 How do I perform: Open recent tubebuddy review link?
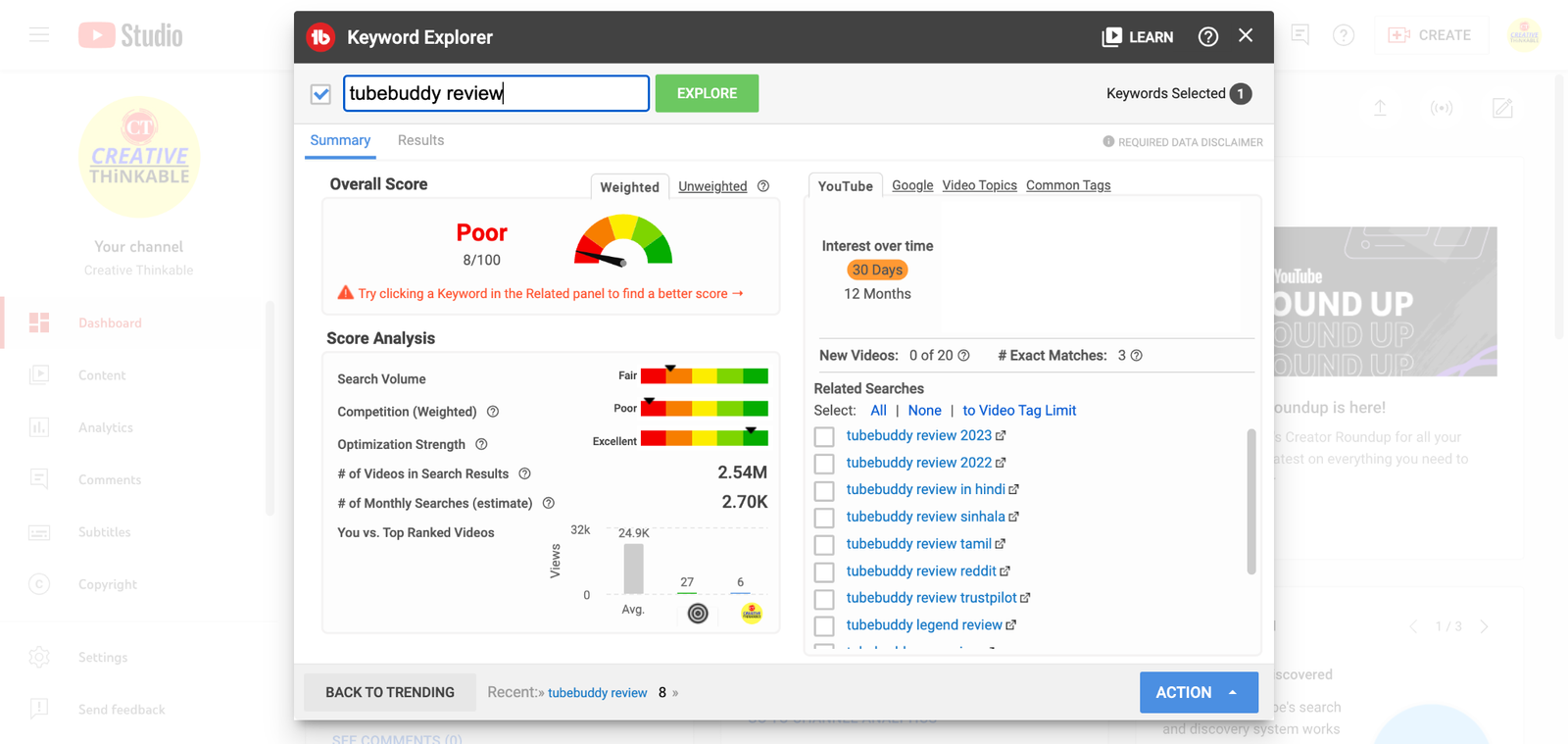pos(598,693)
